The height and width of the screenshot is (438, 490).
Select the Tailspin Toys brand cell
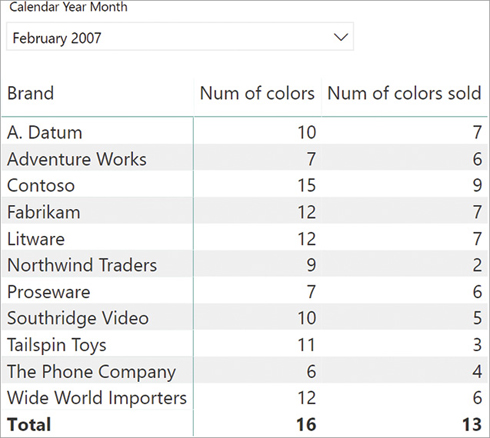pyautogui.click(x=57, y=345)
